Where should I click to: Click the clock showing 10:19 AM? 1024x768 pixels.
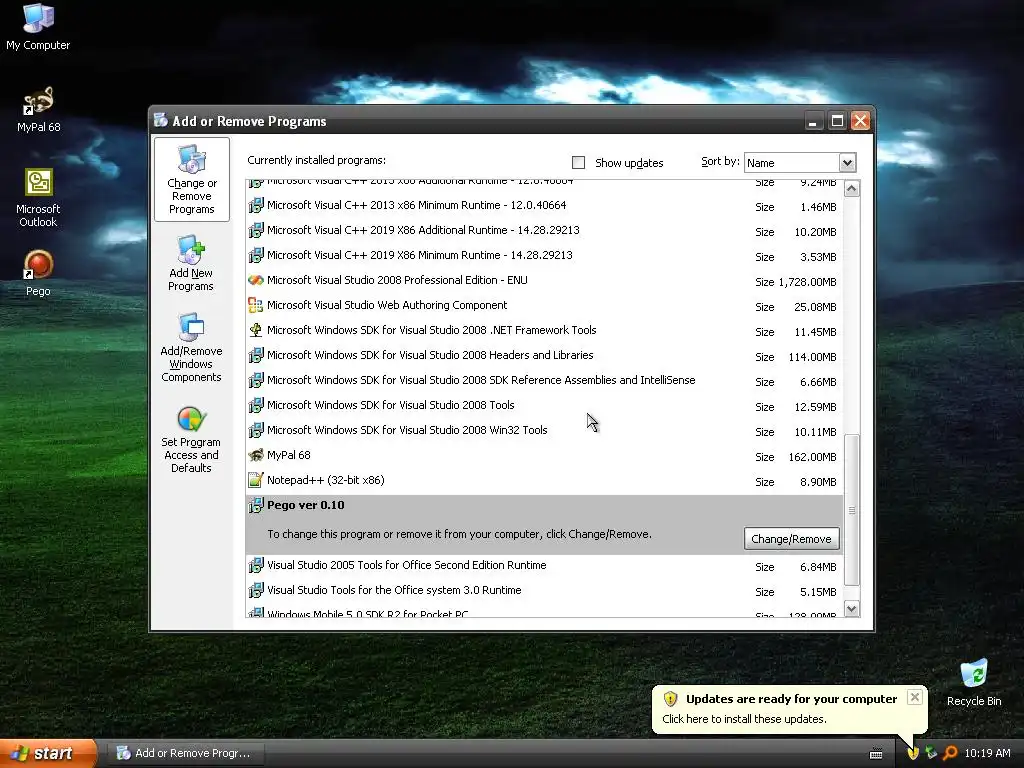tap(987, 753)
